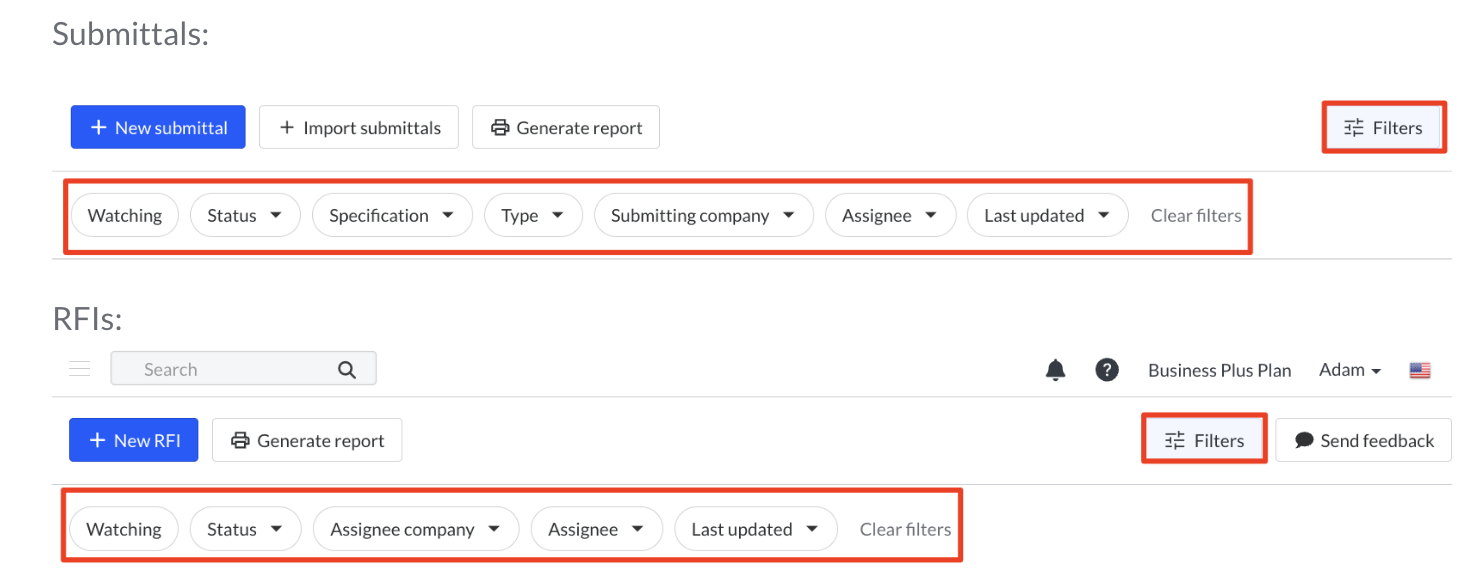This screenshot has width=1478, height=588.
Task: Open Filters in the RFIs toolbar
Action: click(x=1205, y=440)
